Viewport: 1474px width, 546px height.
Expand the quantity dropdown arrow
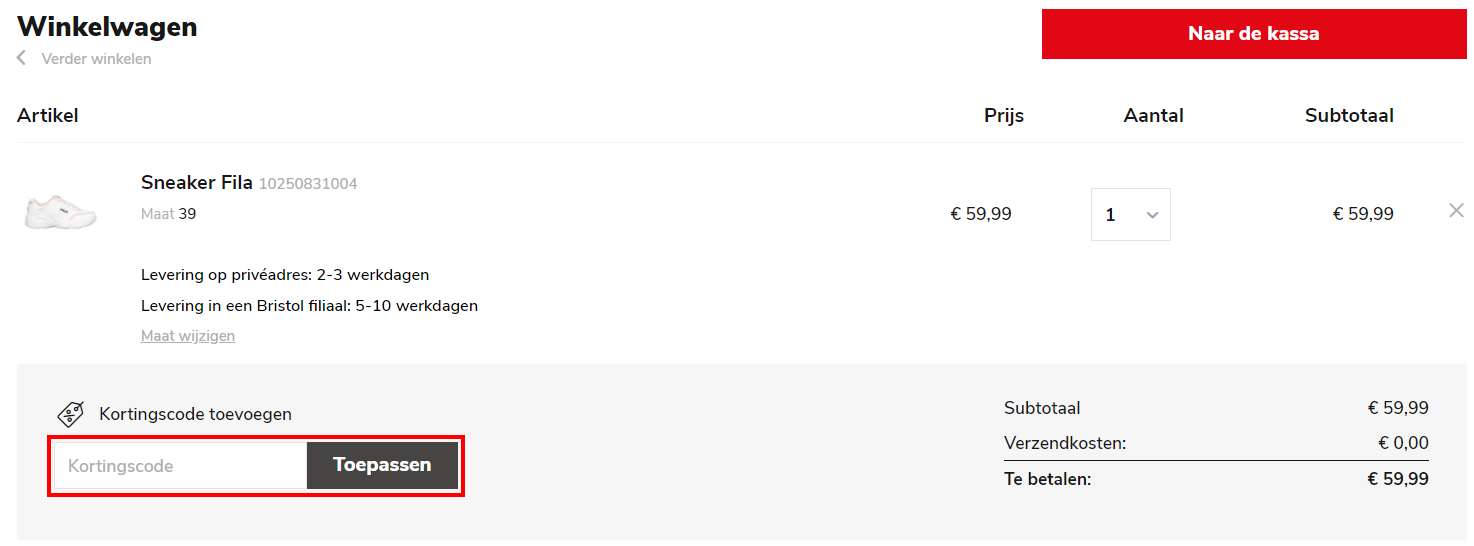1152,215
